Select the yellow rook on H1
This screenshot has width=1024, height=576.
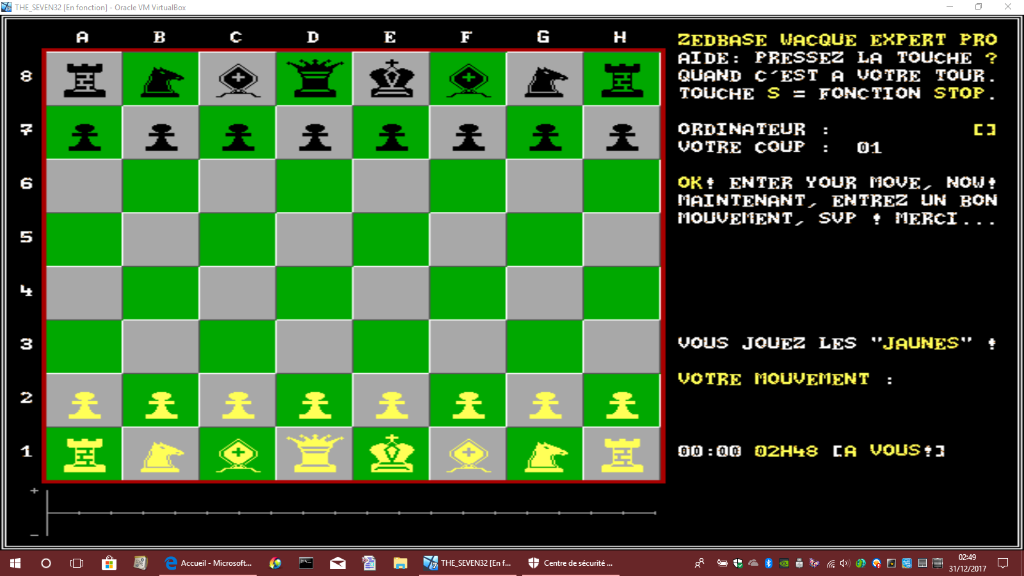tap(621, 454)
